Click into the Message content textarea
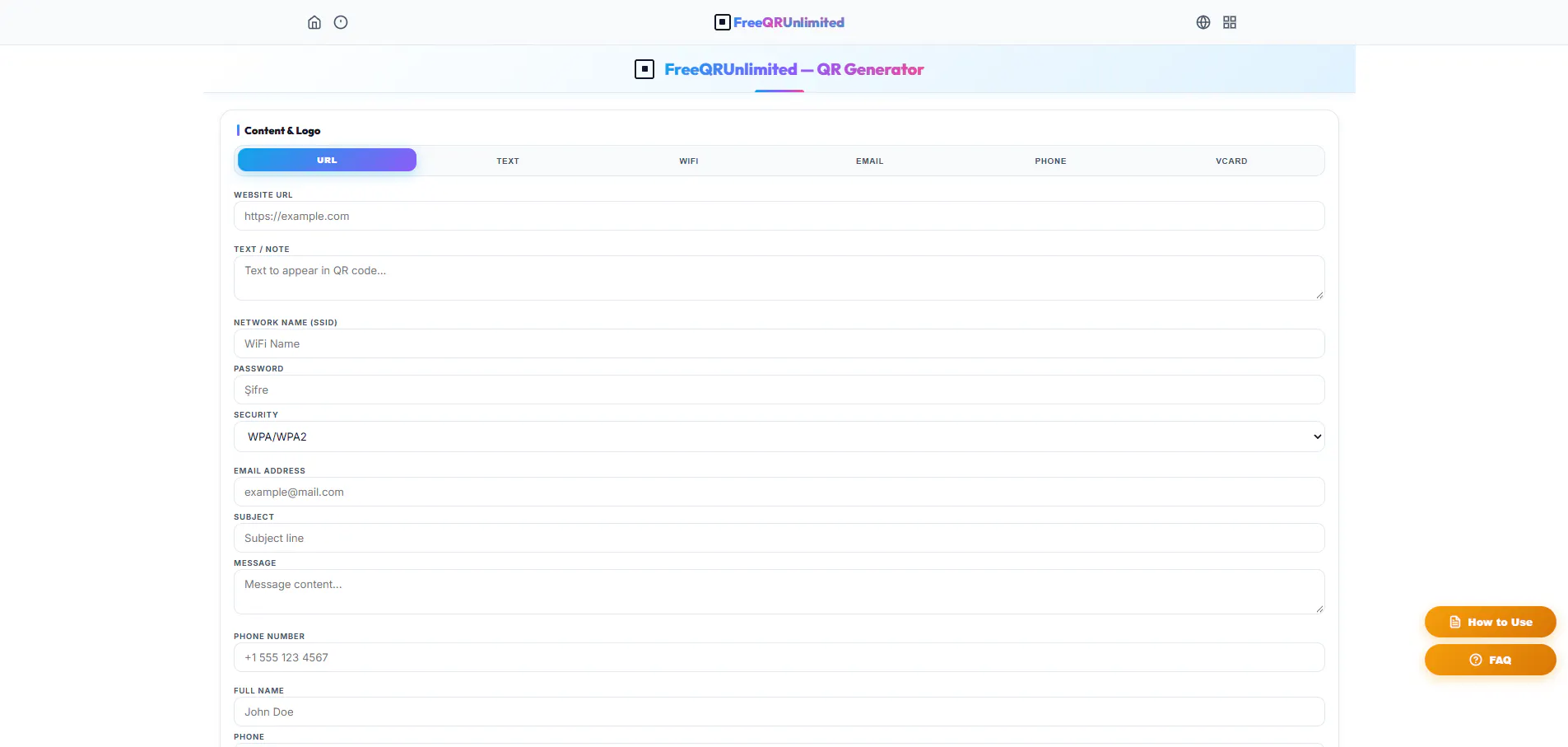The image size is (1568, 747). pyautogui.click(x=779, y=591)
